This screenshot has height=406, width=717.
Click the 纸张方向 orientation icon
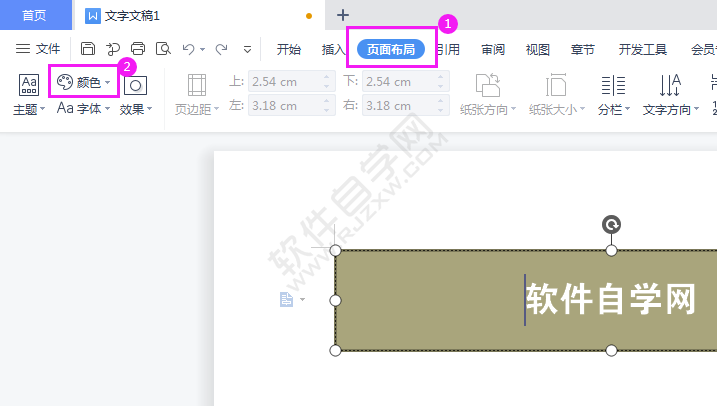point(488,85)
